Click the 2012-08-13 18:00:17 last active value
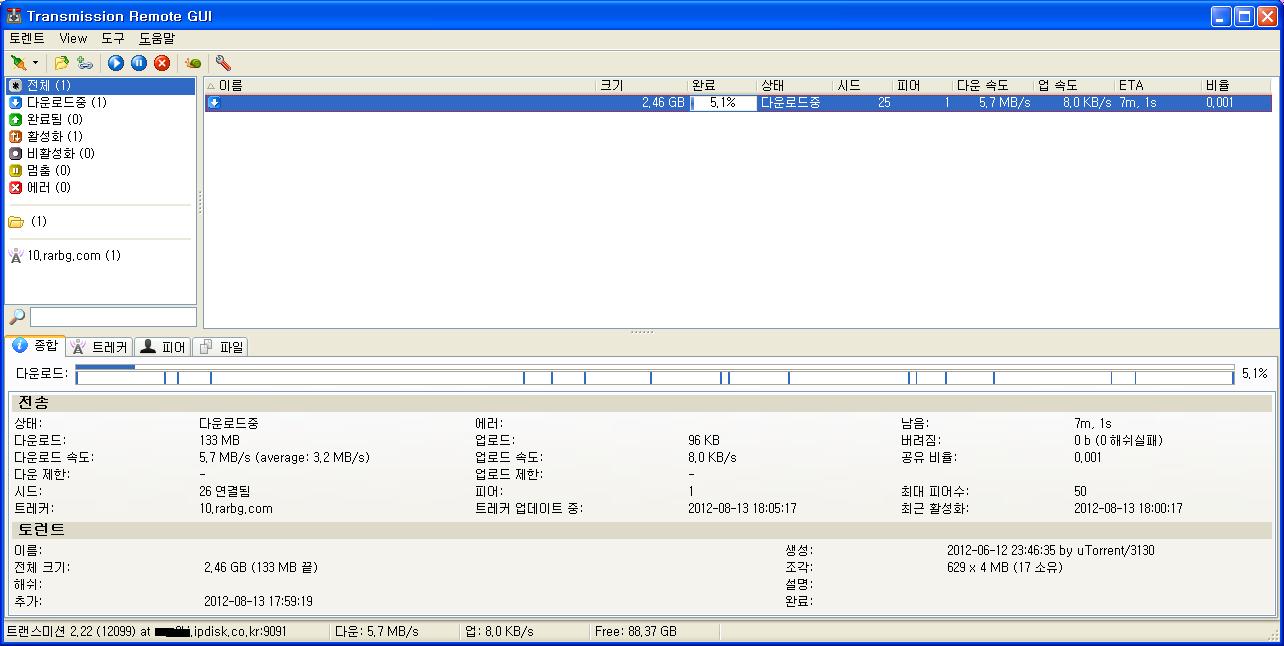 click(1128, 508)
